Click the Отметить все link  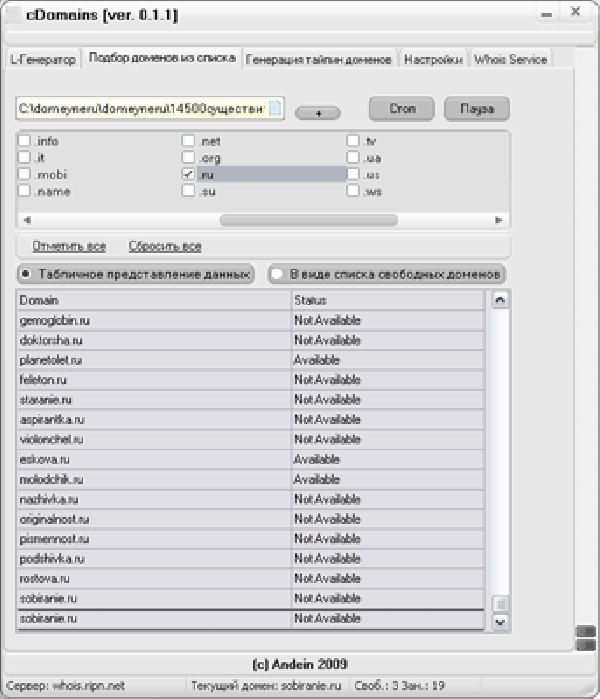pyautogui.click(x=68, y=246)
